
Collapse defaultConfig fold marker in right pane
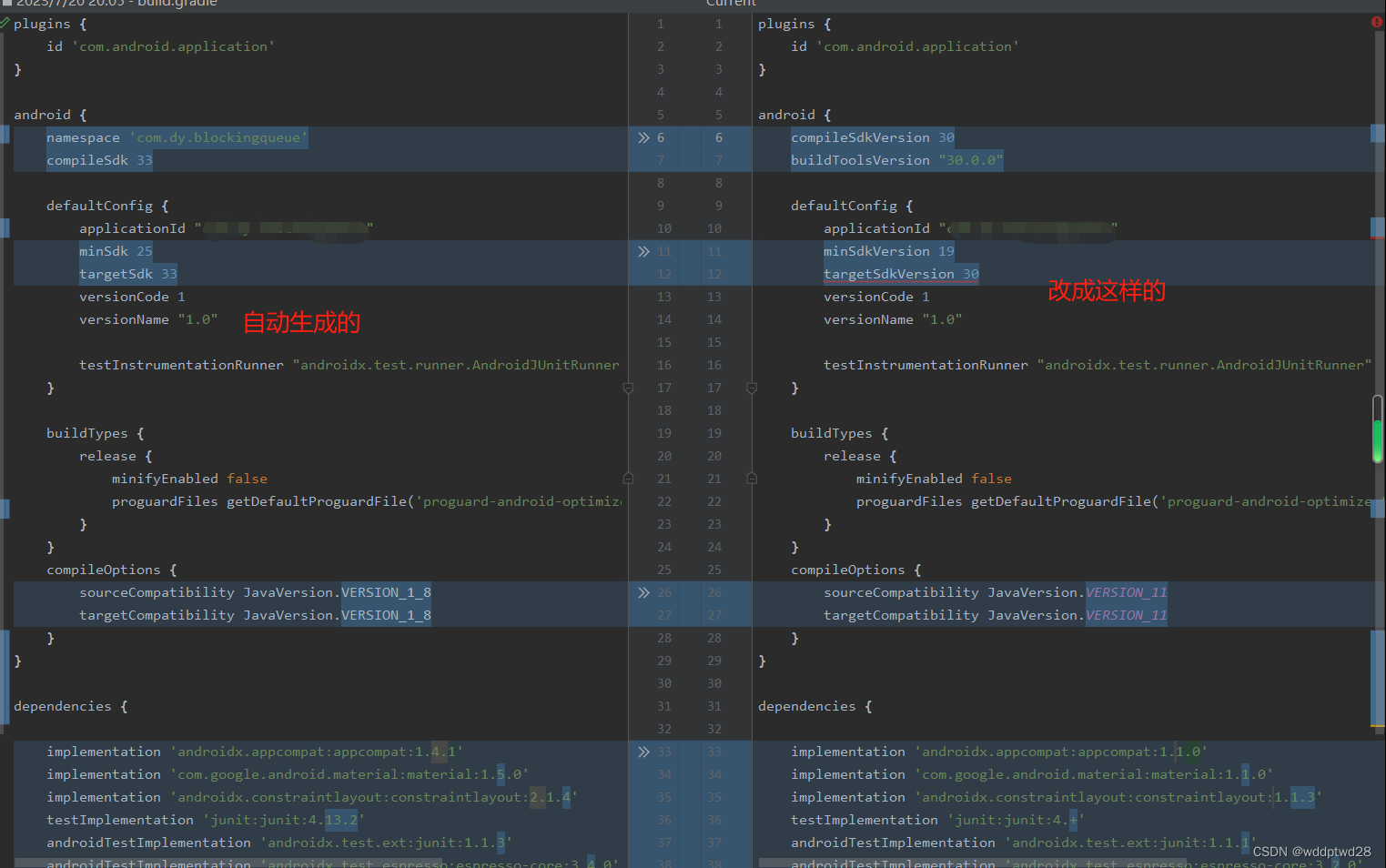click(x=752, y=389)
